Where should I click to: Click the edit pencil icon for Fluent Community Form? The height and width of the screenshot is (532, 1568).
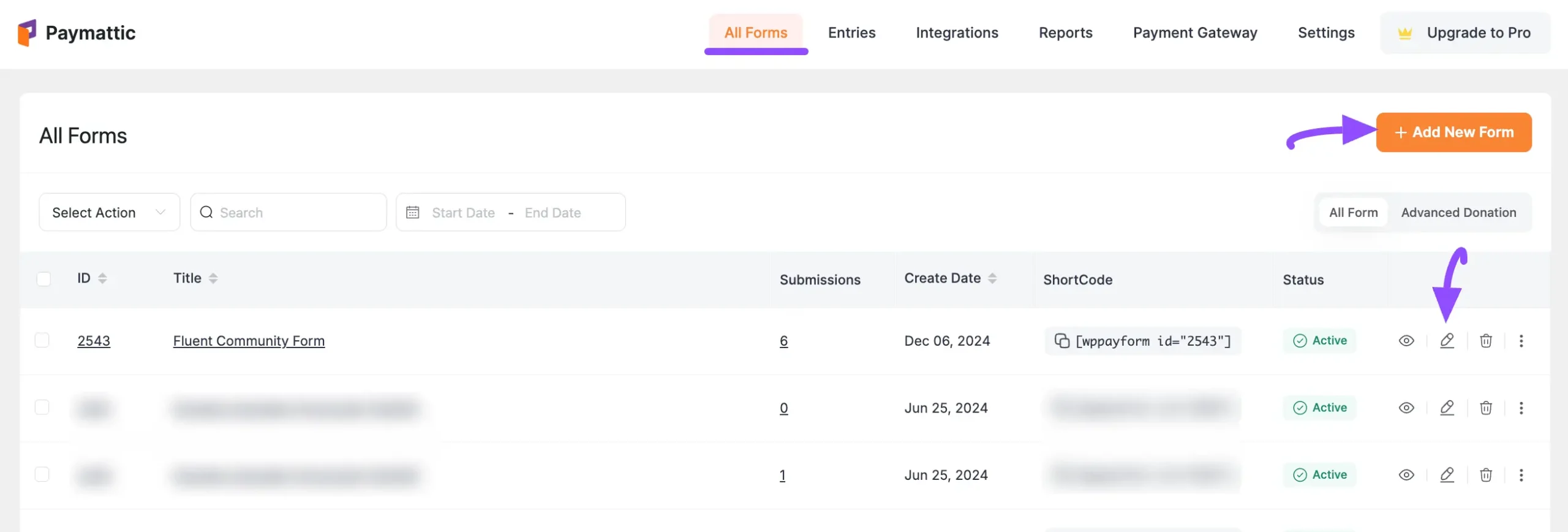1447,341
